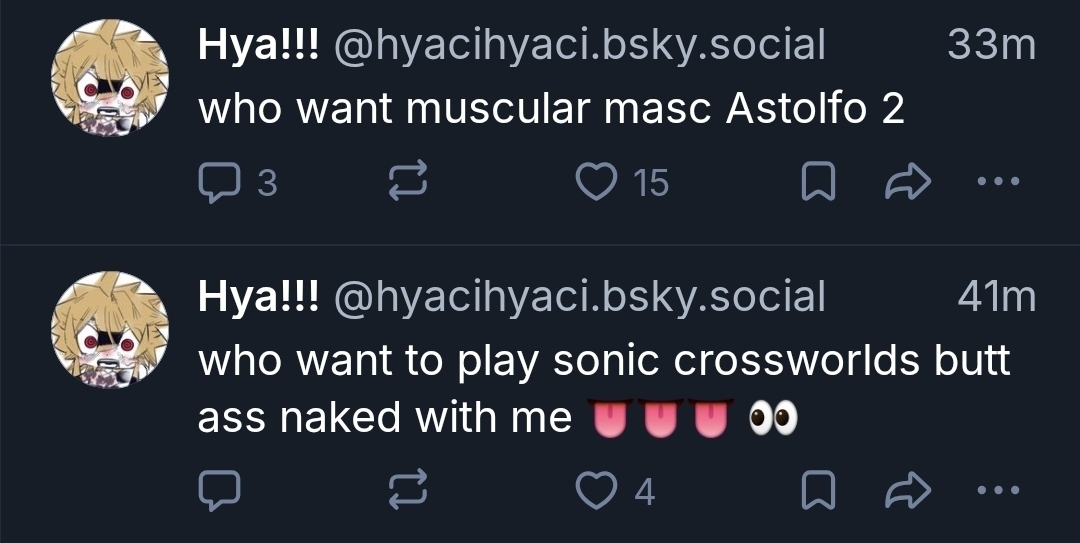
Task: Open Hya!!! profile name on the sonic post
Action: click(258, 297)
